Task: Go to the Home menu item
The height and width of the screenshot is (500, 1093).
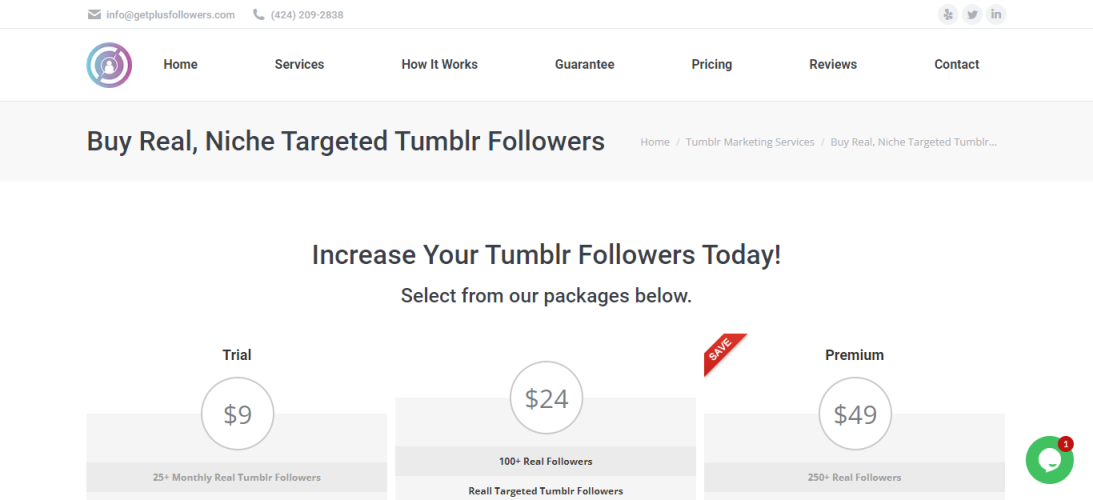Action: 180,64
